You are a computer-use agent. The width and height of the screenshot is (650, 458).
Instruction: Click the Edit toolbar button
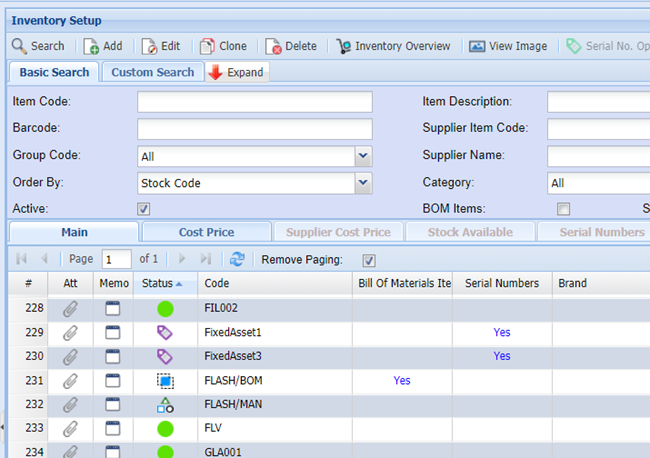tap(160, 46)
